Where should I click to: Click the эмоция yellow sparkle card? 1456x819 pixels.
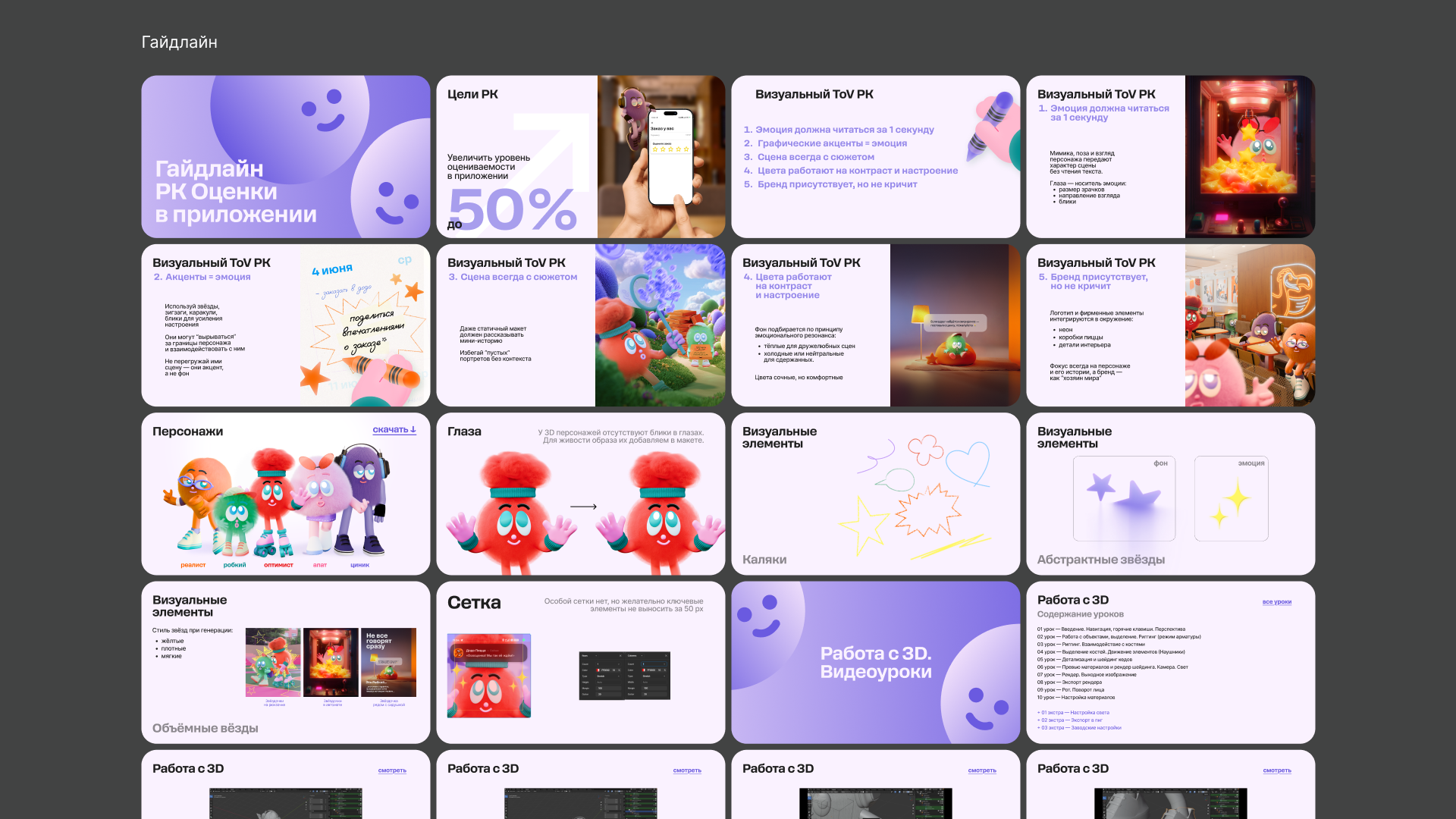(x=1231, y=498)
